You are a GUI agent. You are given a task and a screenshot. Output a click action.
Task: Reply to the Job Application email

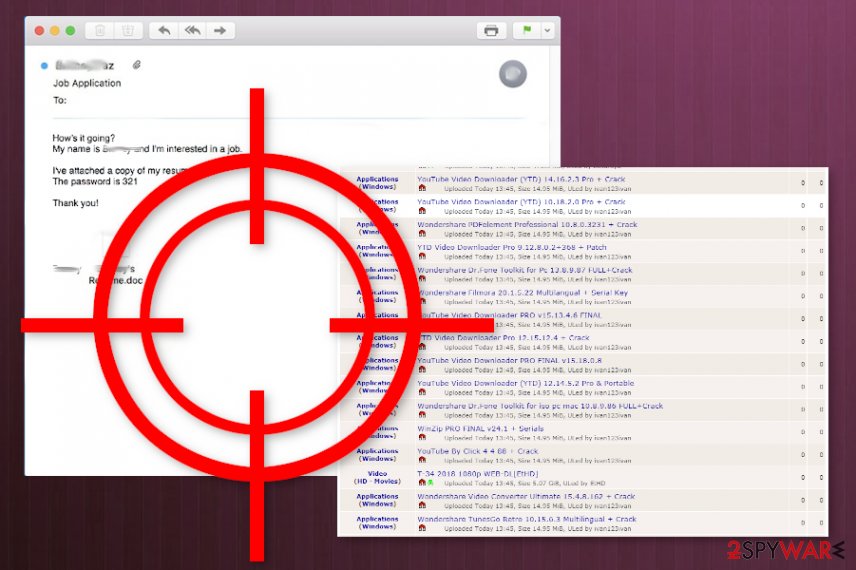click(164, 31)
